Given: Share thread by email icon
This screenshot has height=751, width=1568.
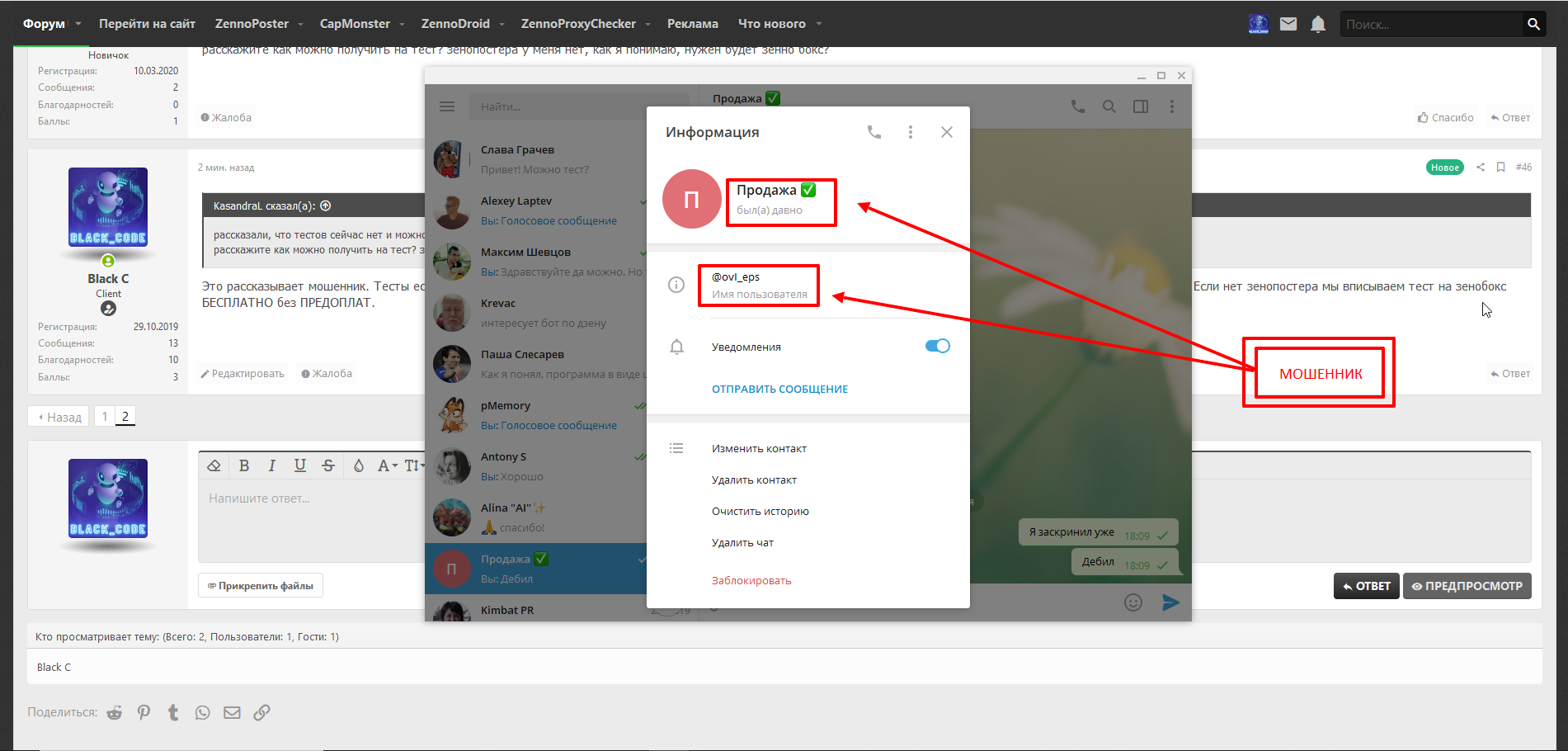Looking at the screenshot, I should point(233,712).
